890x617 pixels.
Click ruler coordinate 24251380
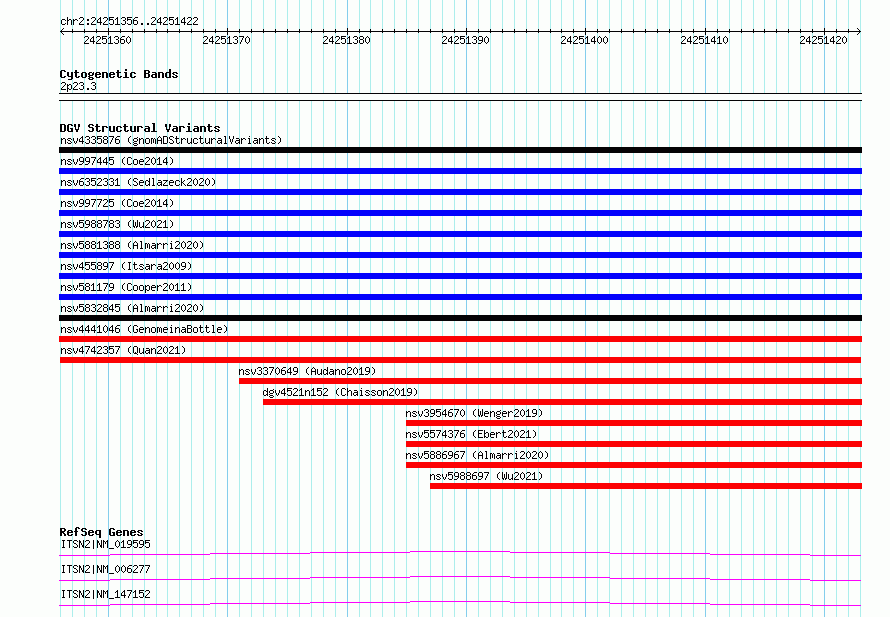[346, 40]
